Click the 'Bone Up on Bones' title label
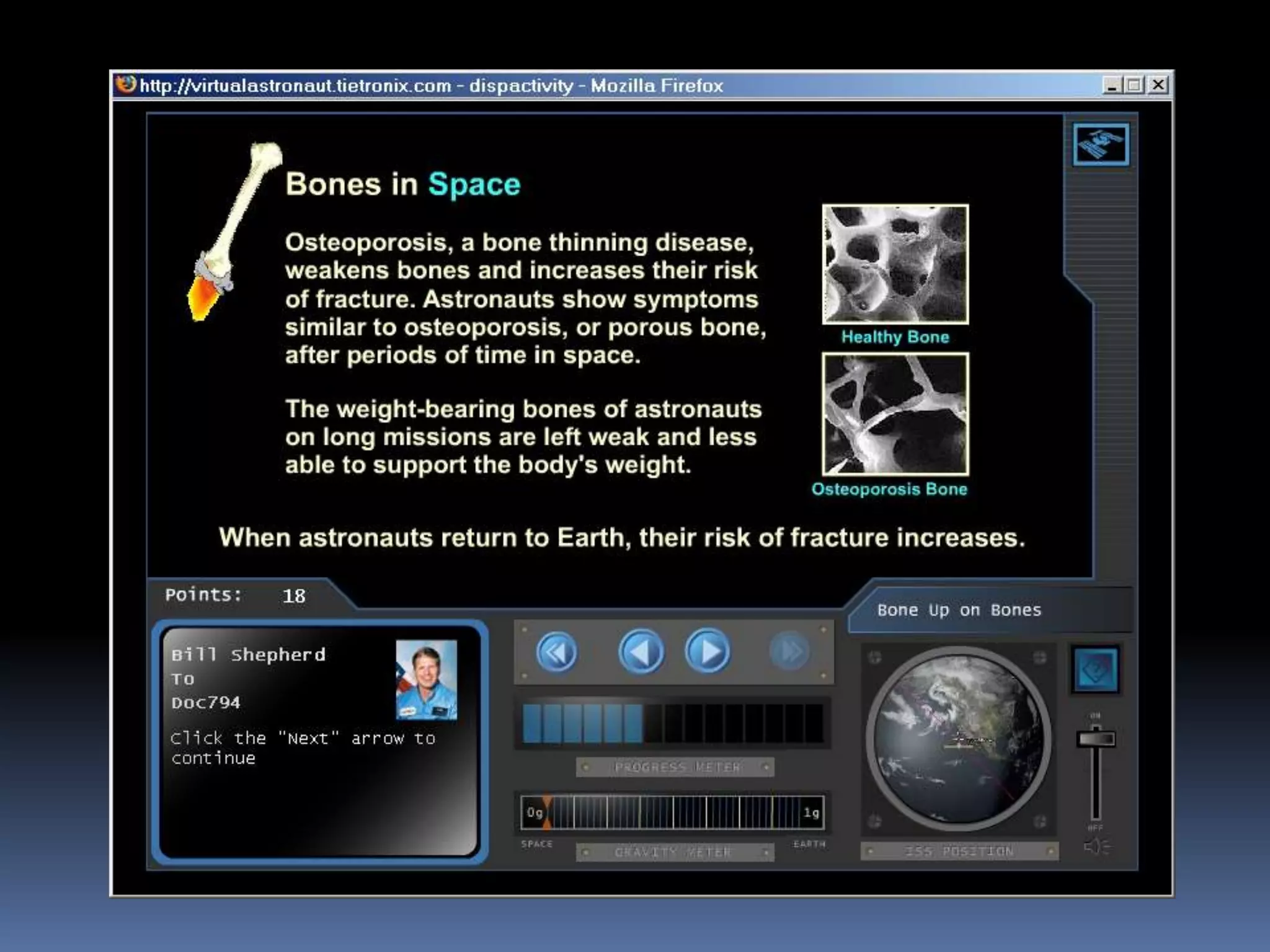This screenshot has width=1270, height=952. pyautogui.click(x=959, y=610)
